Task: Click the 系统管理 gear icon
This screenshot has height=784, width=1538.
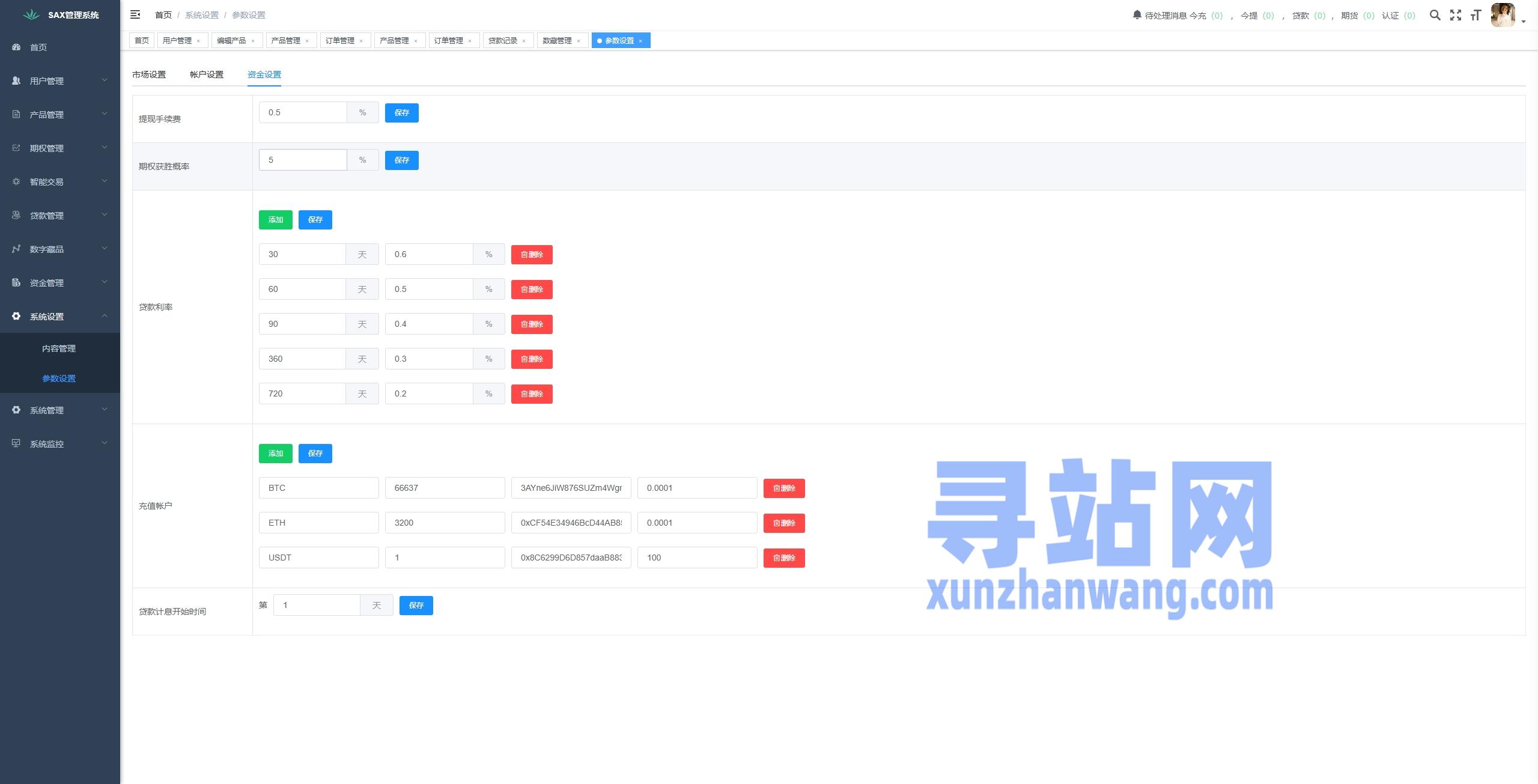Action: pyautogui.click(x=16, y=410)
